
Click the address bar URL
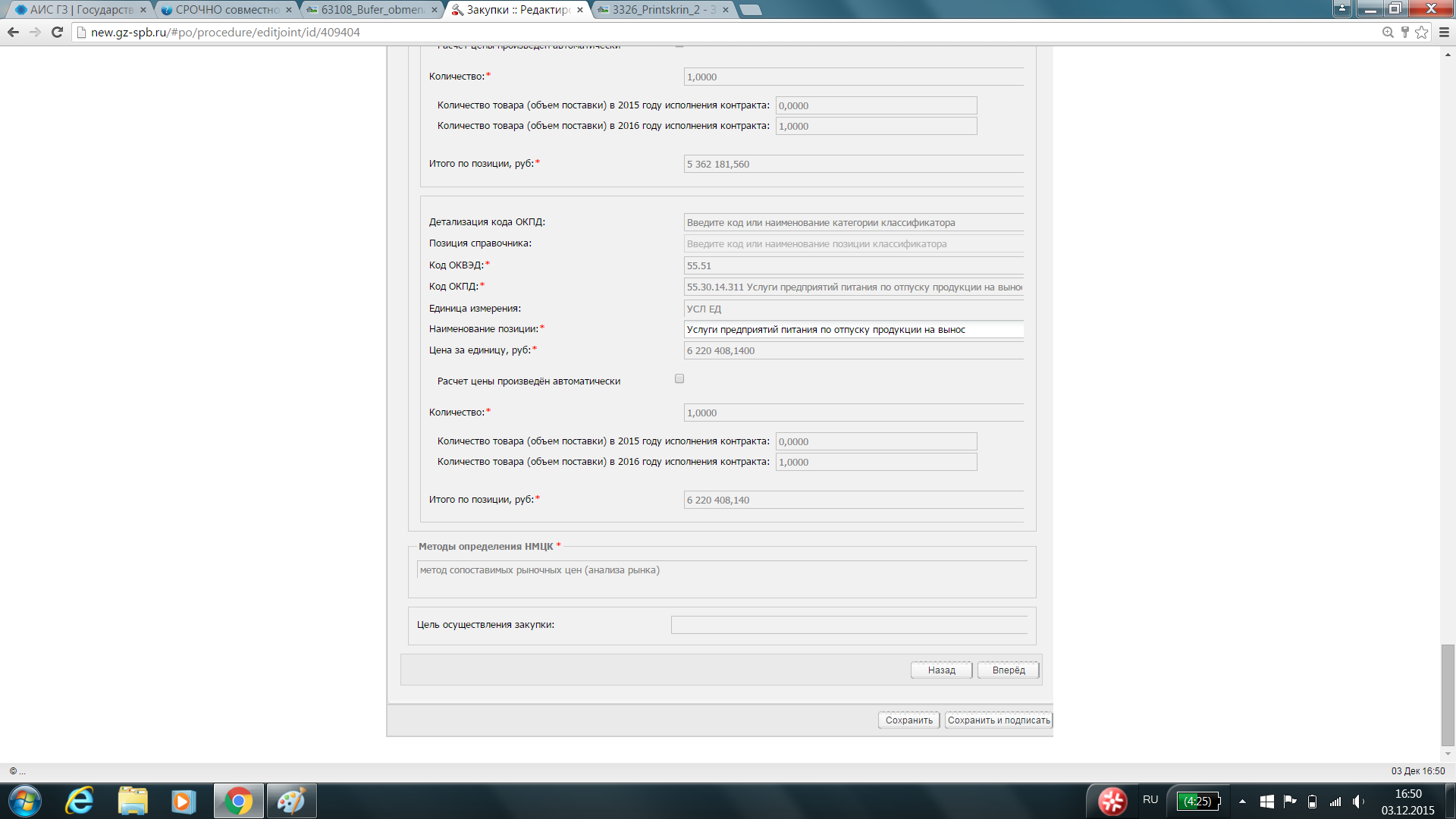pyautogui.click(x=225, y=33)
